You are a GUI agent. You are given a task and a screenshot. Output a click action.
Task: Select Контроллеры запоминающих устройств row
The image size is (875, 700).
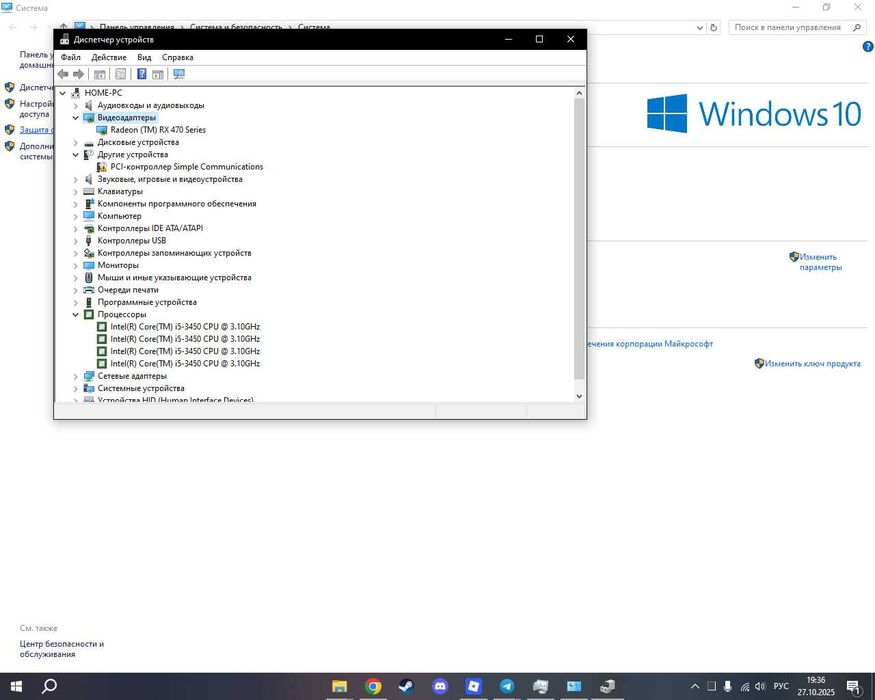click(x=174, y=253)
